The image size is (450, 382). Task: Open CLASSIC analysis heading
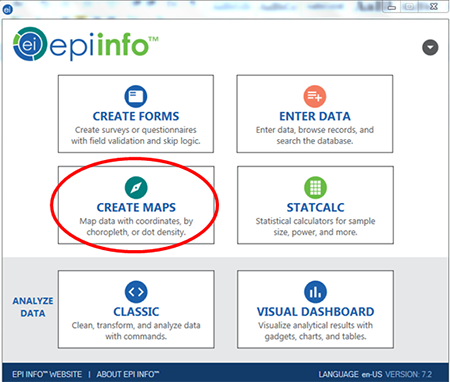coord(136,312)
